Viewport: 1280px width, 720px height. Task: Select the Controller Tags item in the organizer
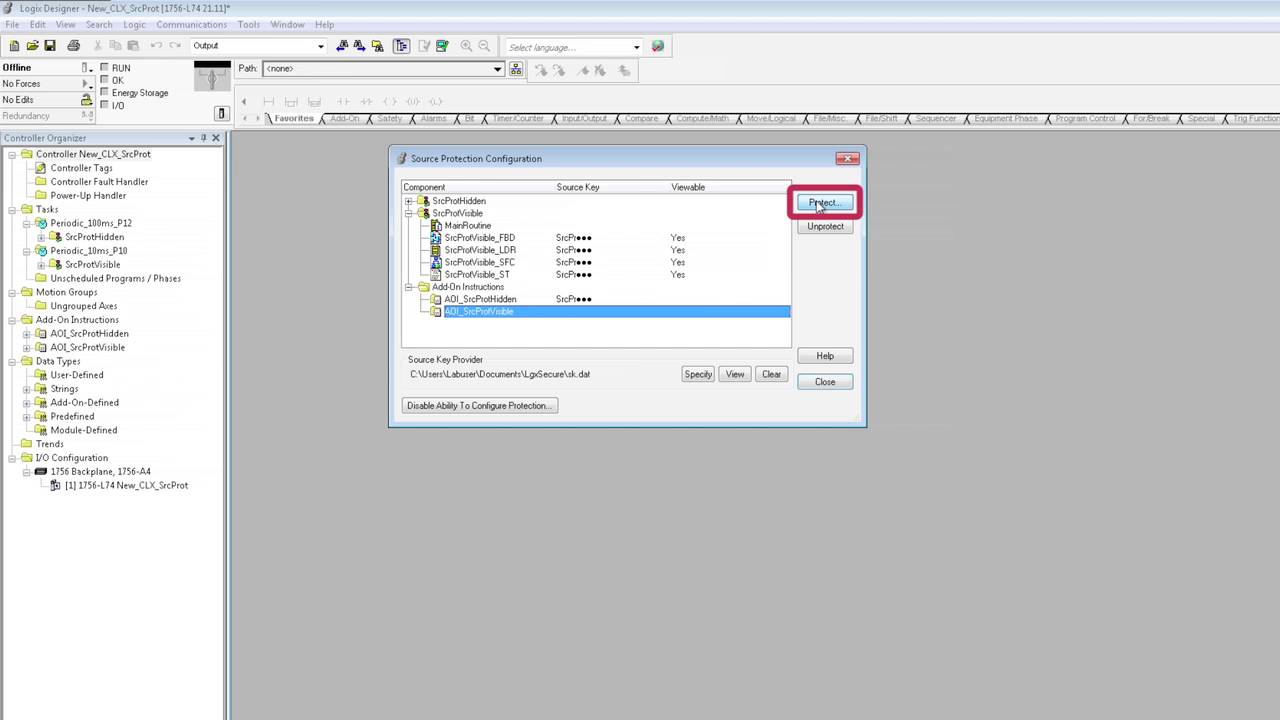click(81, 168)
